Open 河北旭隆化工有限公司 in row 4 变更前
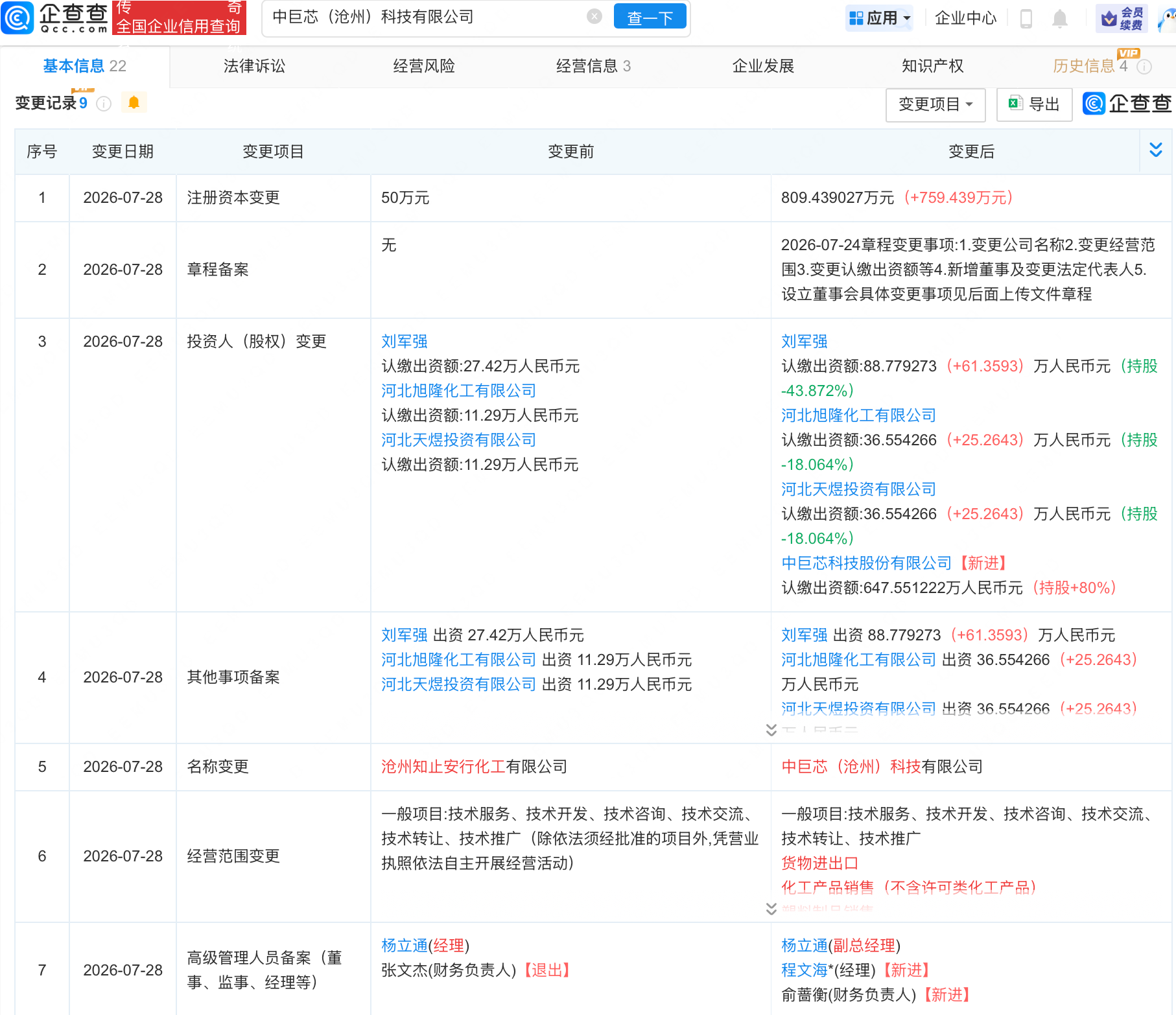Viewport: 1176px width, 1015px height. (x=458, y=660)
